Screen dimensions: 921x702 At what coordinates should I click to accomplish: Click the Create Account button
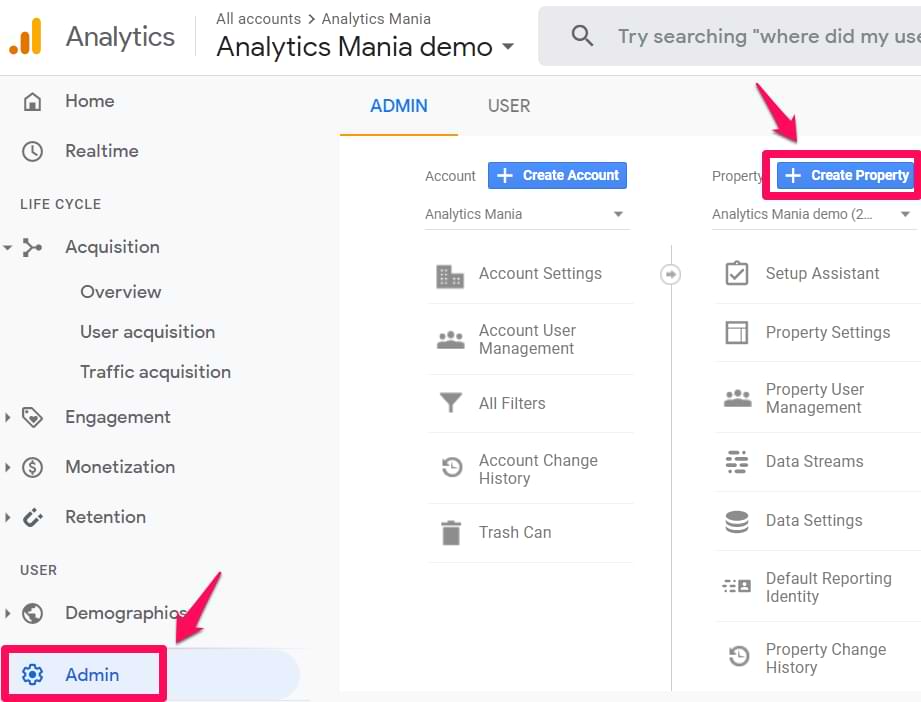pyautogui.click(x=557, y=175)
